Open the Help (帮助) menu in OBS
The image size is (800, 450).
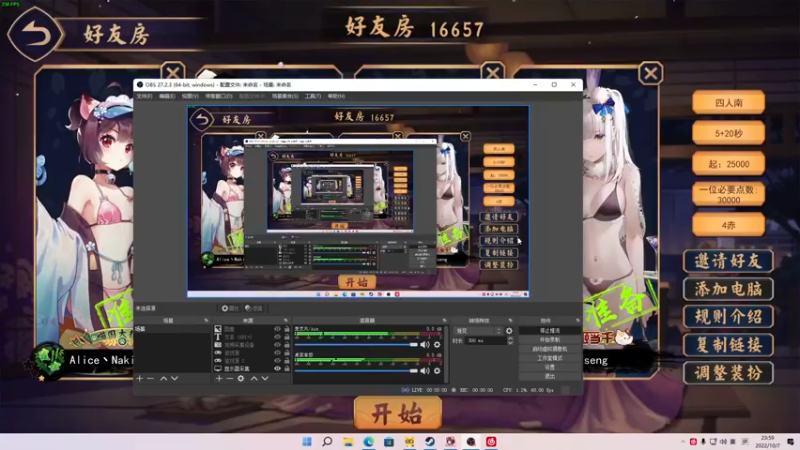tap(336, 96)
